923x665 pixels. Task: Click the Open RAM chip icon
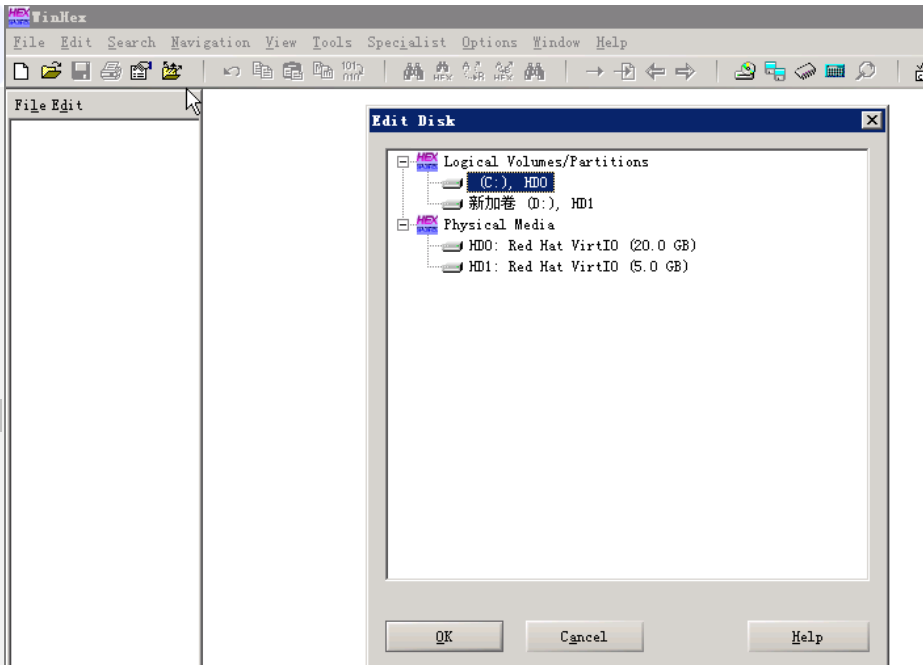[x=805, y=71]
